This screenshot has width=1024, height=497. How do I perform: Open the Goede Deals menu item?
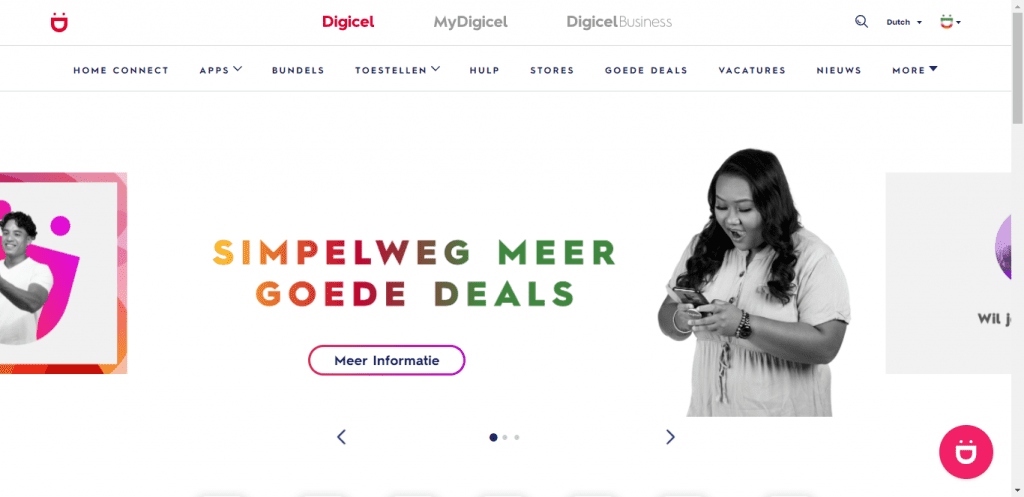coord(646,71)
